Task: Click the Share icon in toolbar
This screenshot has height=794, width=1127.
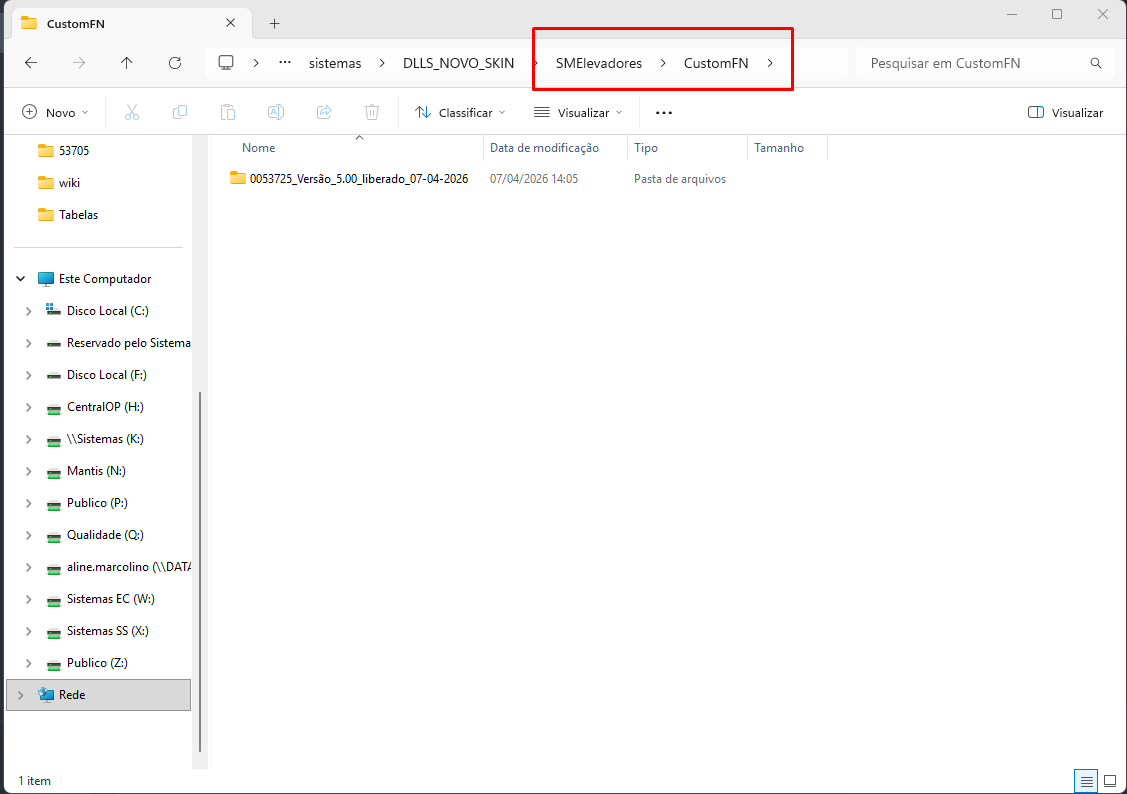Action: (324, 113)
